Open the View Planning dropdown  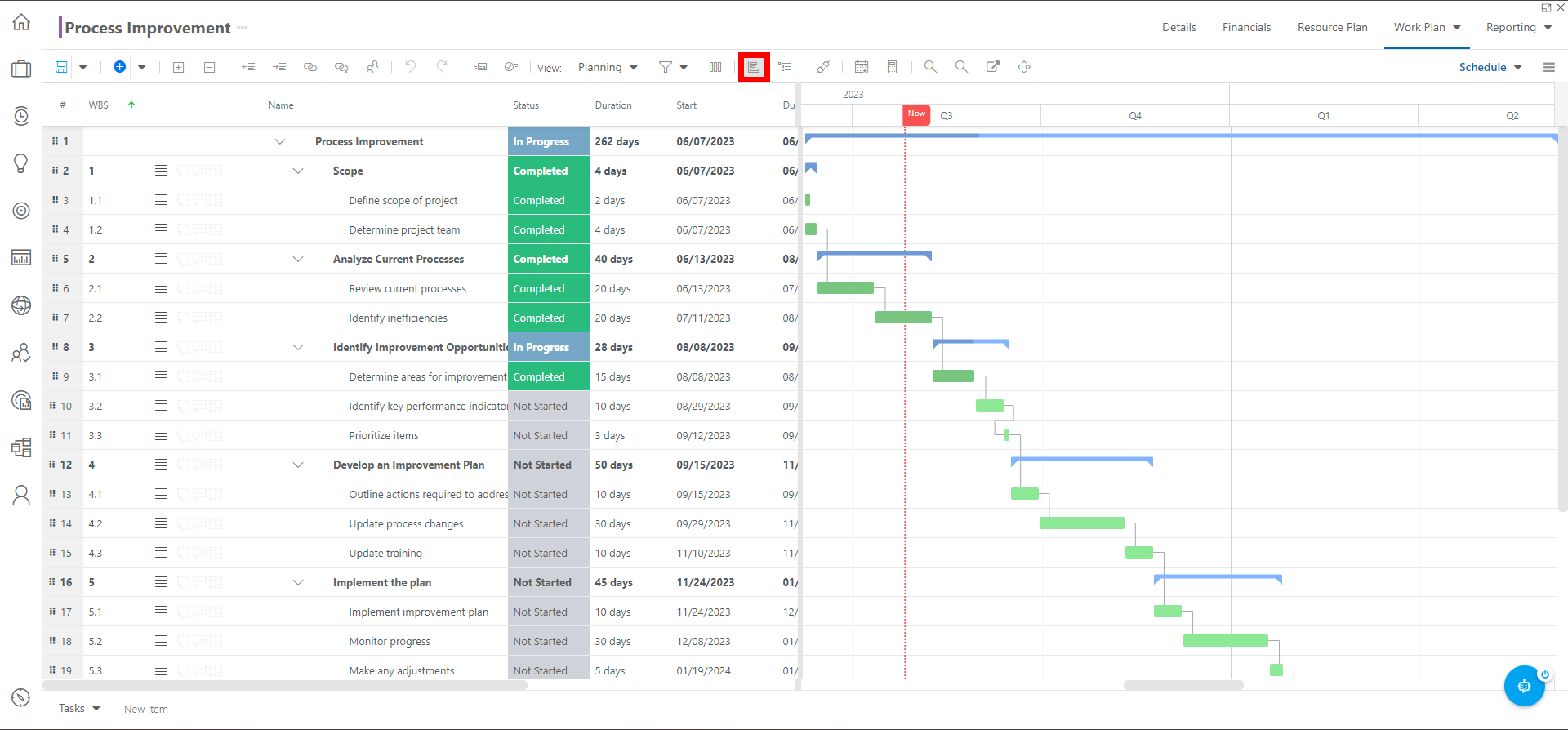pyautogui.click(x=608, y=67)
